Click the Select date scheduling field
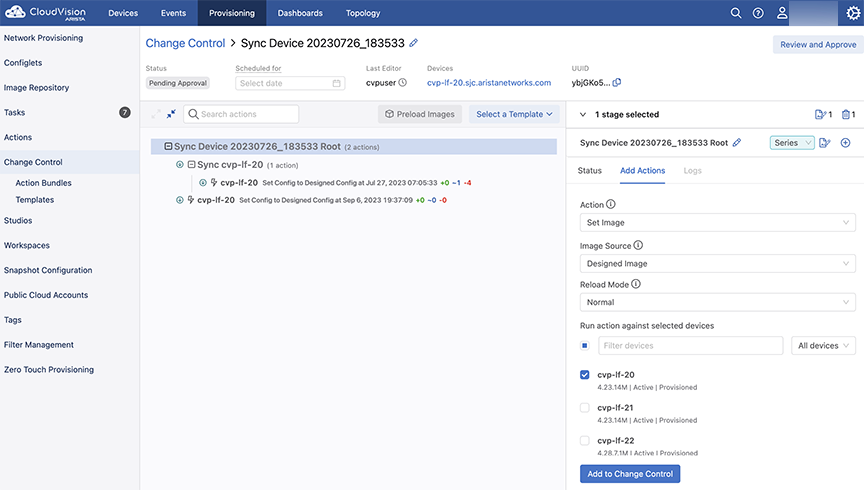Screen dimensions: 864x490 click(x=290, y=83)
